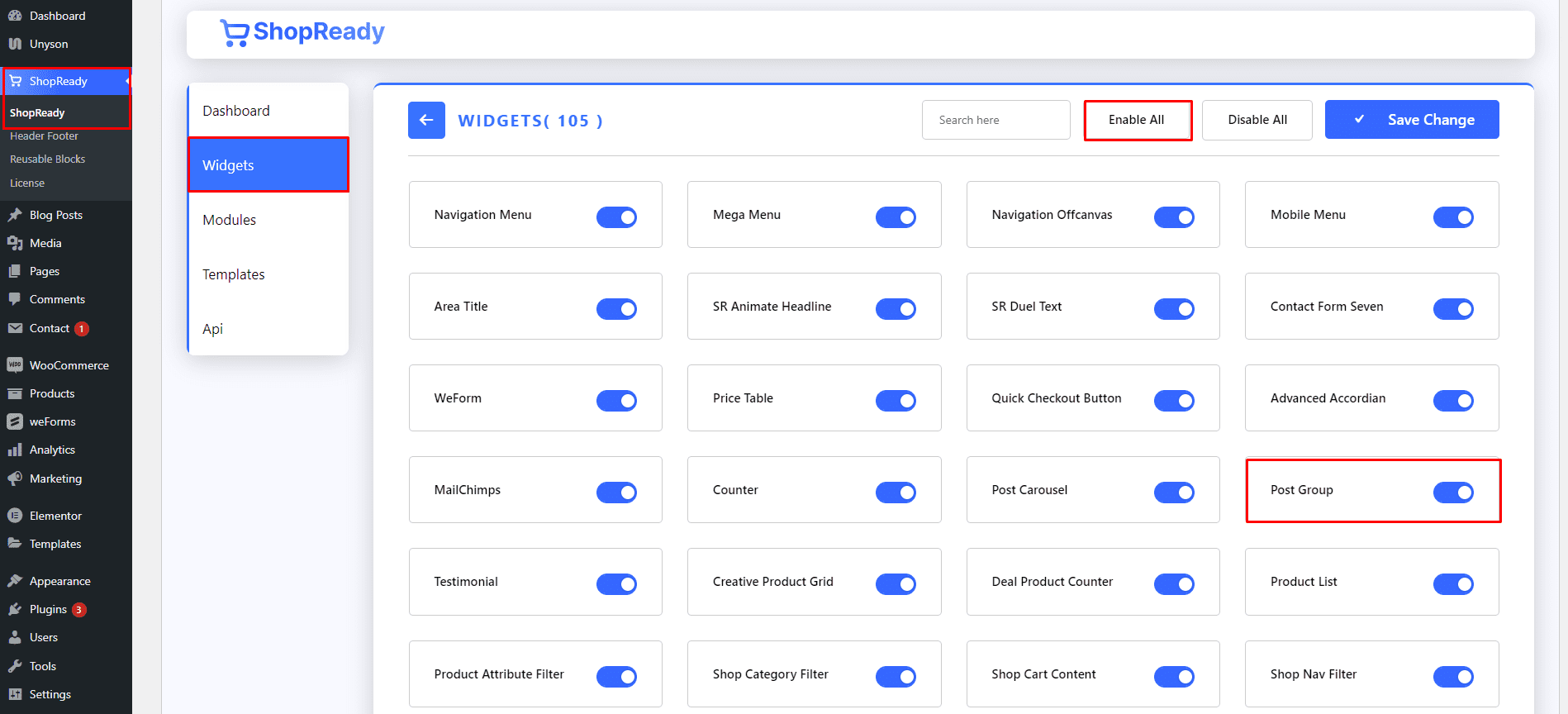Toggle off the Navigation Menu widget
This screenshot has width=1568, height=714.
point(616,217)
